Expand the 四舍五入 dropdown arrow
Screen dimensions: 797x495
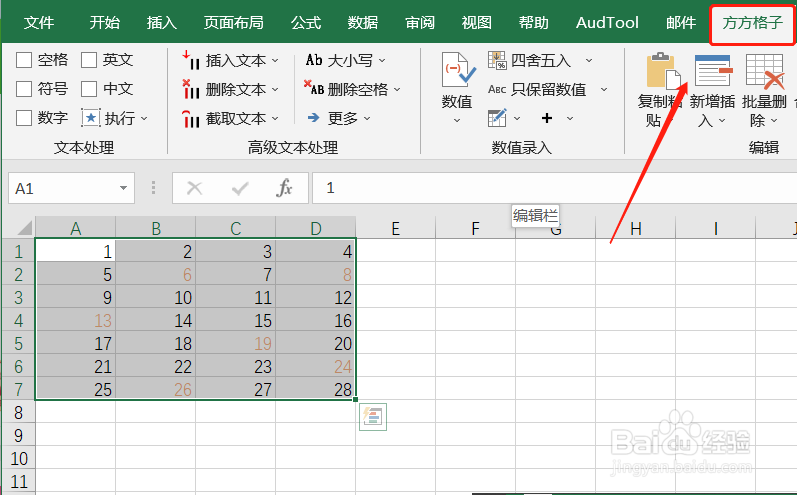coord(589,60)
